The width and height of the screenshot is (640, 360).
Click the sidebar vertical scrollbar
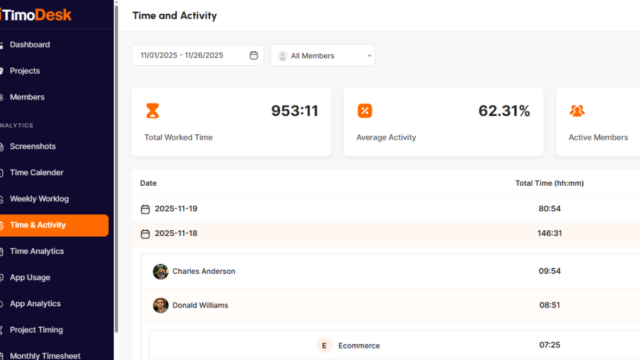pyautogui.click(x=116, y=168)
